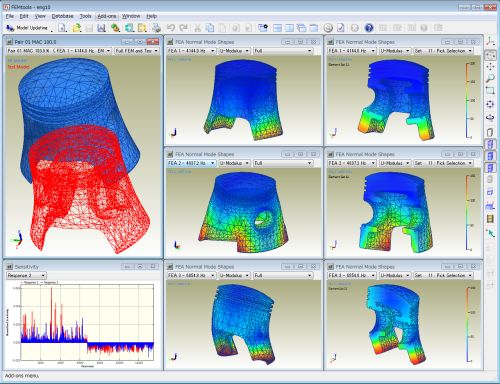
Task: Click the New document toolbar icon
Action: pyautogui.click(x=62, y=28)
